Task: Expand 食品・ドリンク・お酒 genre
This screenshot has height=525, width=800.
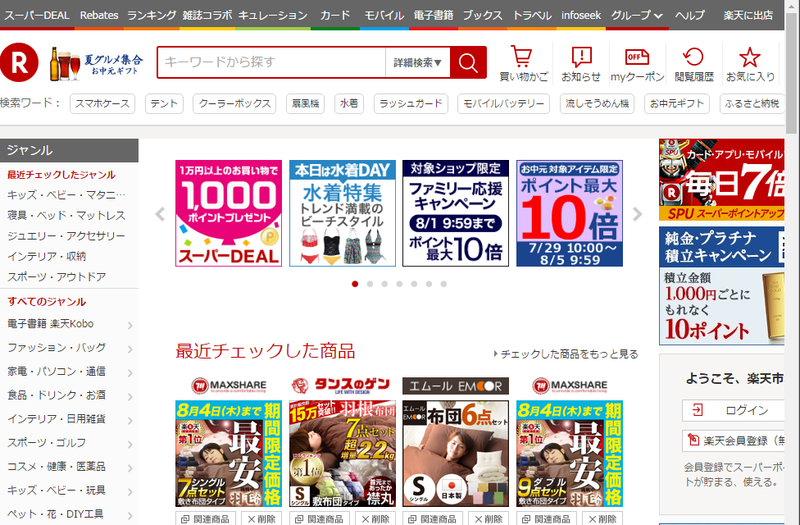Action: pyautogui.click(x=69, y=395)
